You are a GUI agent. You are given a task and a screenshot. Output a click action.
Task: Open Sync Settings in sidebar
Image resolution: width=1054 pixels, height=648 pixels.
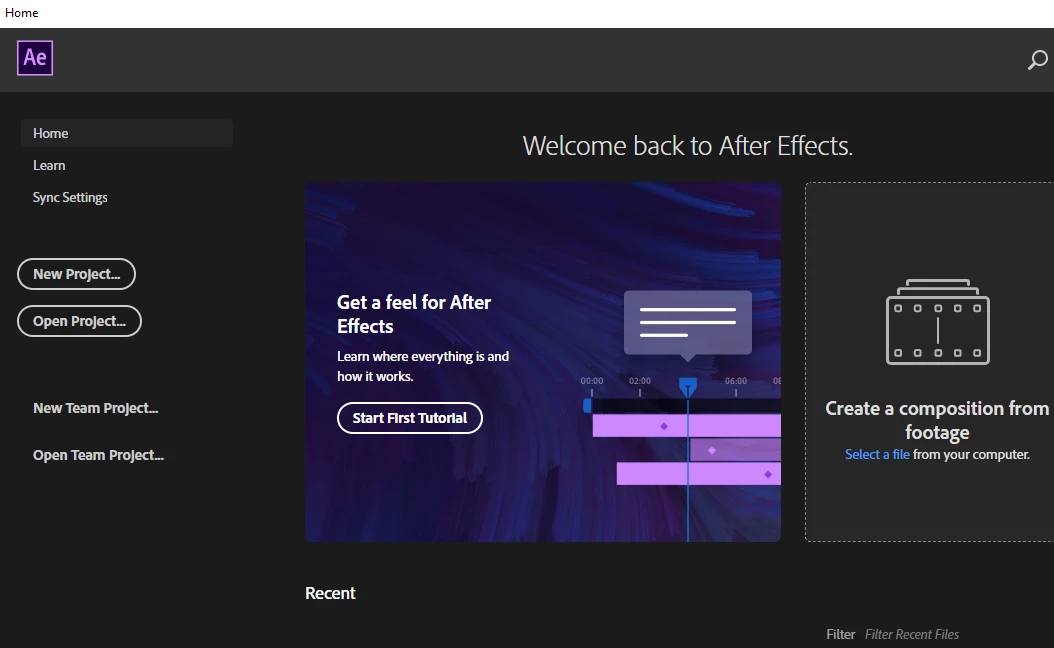coord(70,198)
